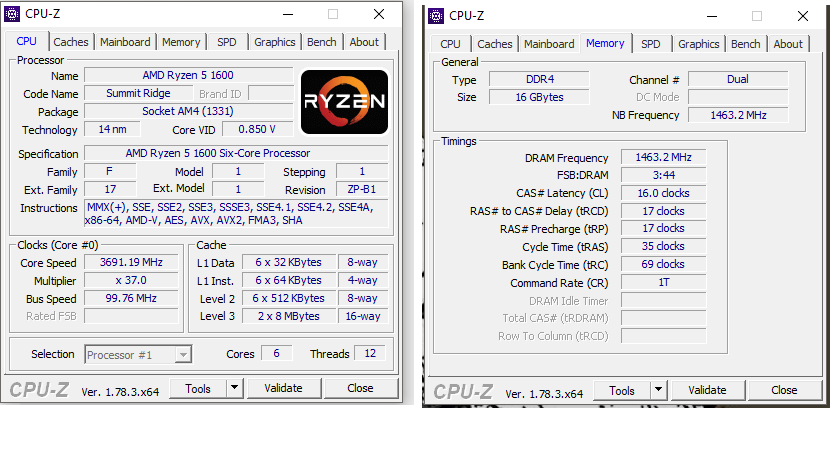Screen dimensions: 830x467
Task: Open Bench tab in the left CPU-Z window
Action: click(322, 42)
